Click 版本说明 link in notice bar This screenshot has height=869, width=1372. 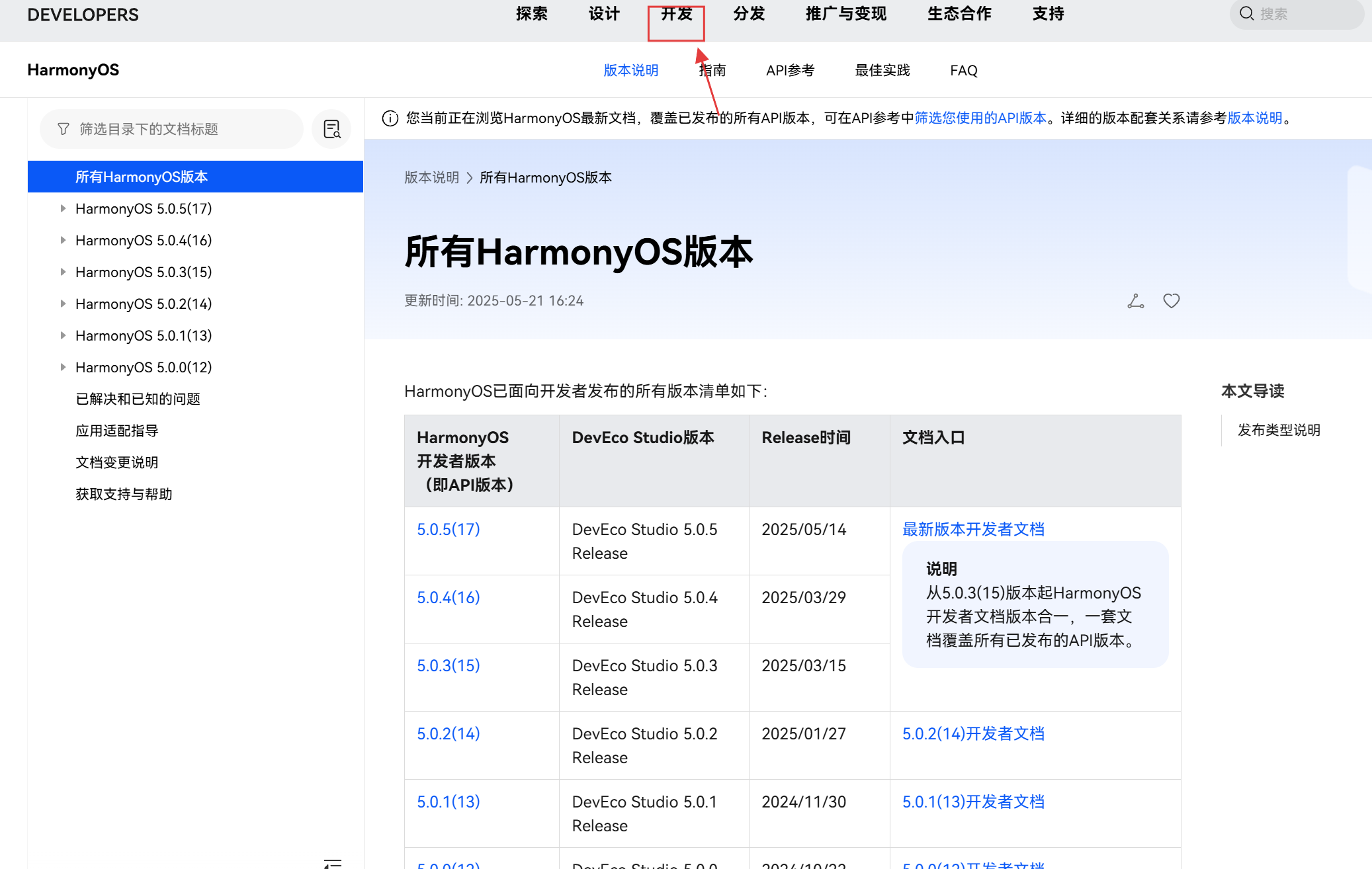click(1255, 118)
